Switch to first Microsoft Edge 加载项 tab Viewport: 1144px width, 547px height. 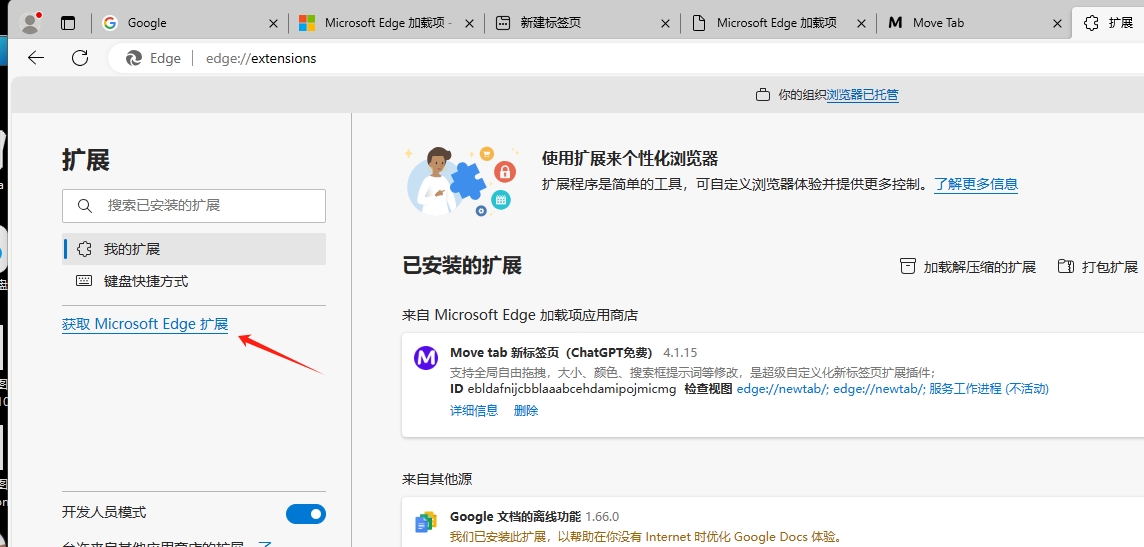tap(387, 23)
